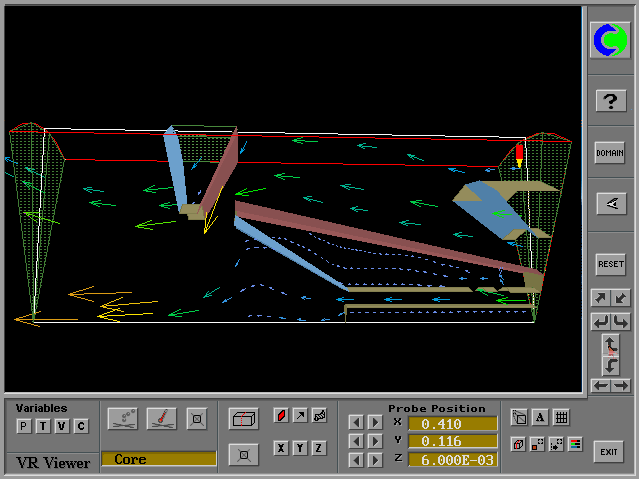
Task: Click the view eye icon
Action: click(x=610, y=203)
